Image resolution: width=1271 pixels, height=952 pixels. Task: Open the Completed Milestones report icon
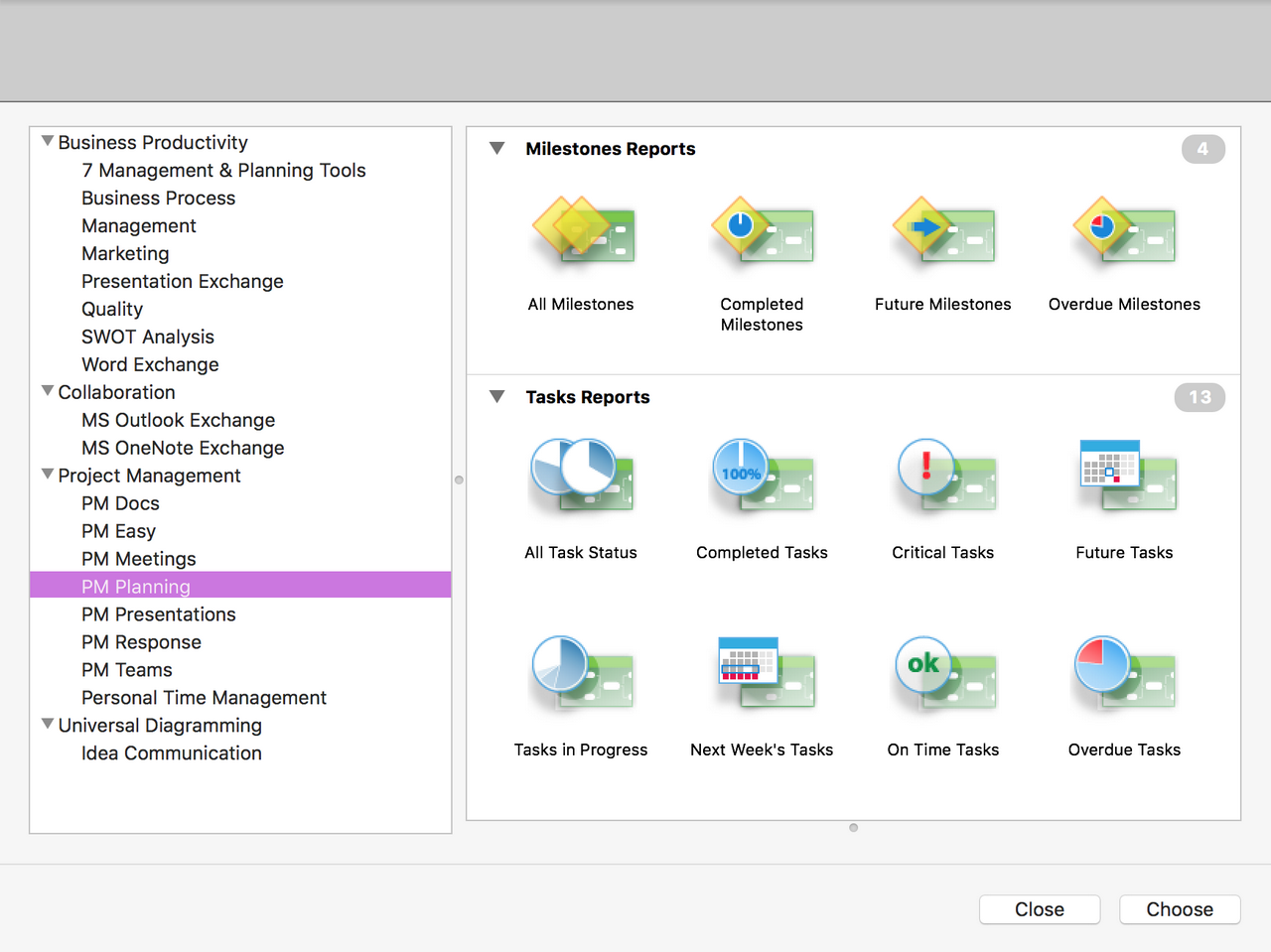[x=763, y=233]
